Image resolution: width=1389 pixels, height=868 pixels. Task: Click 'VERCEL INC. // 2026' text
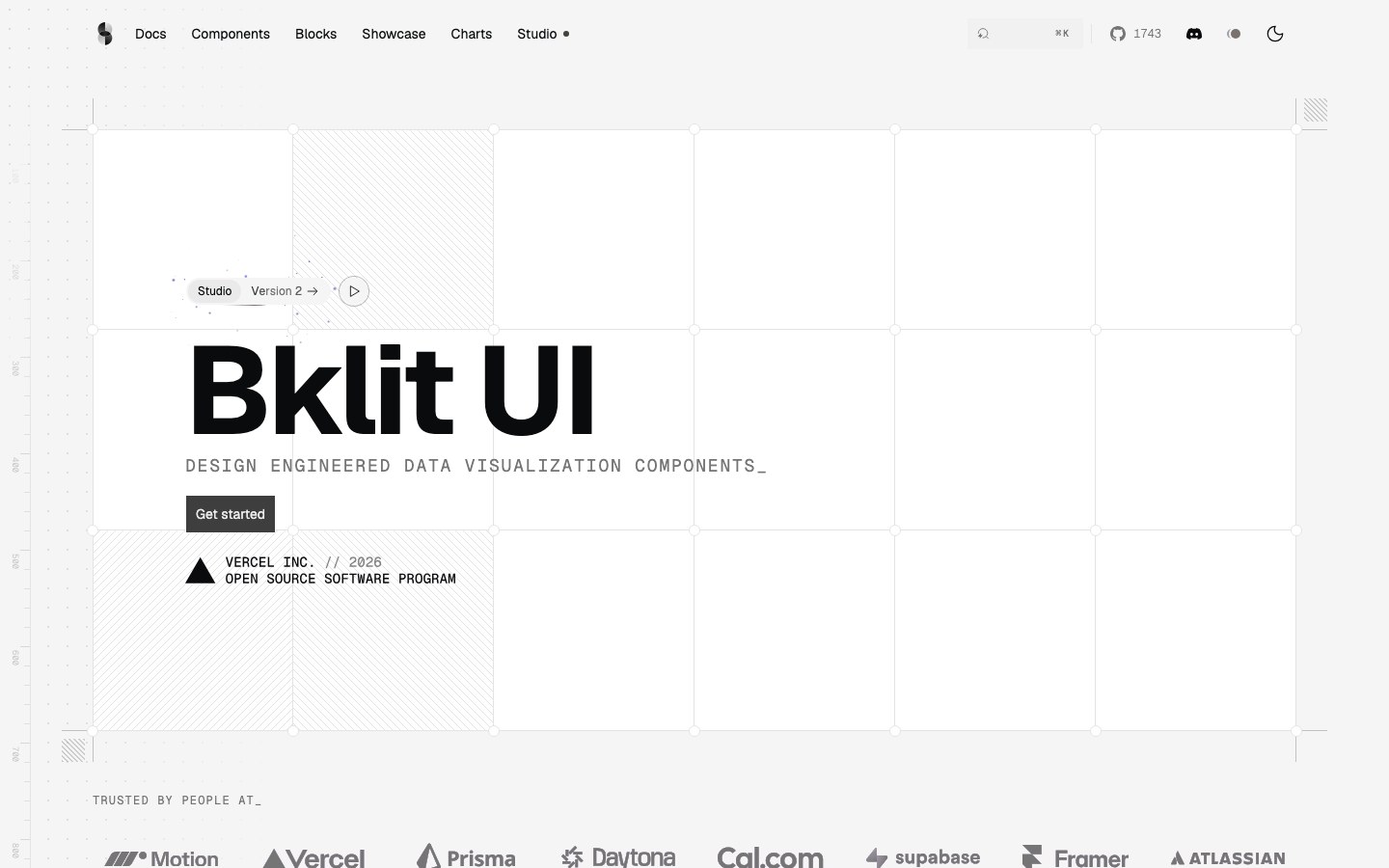click(x=304, y=562)
